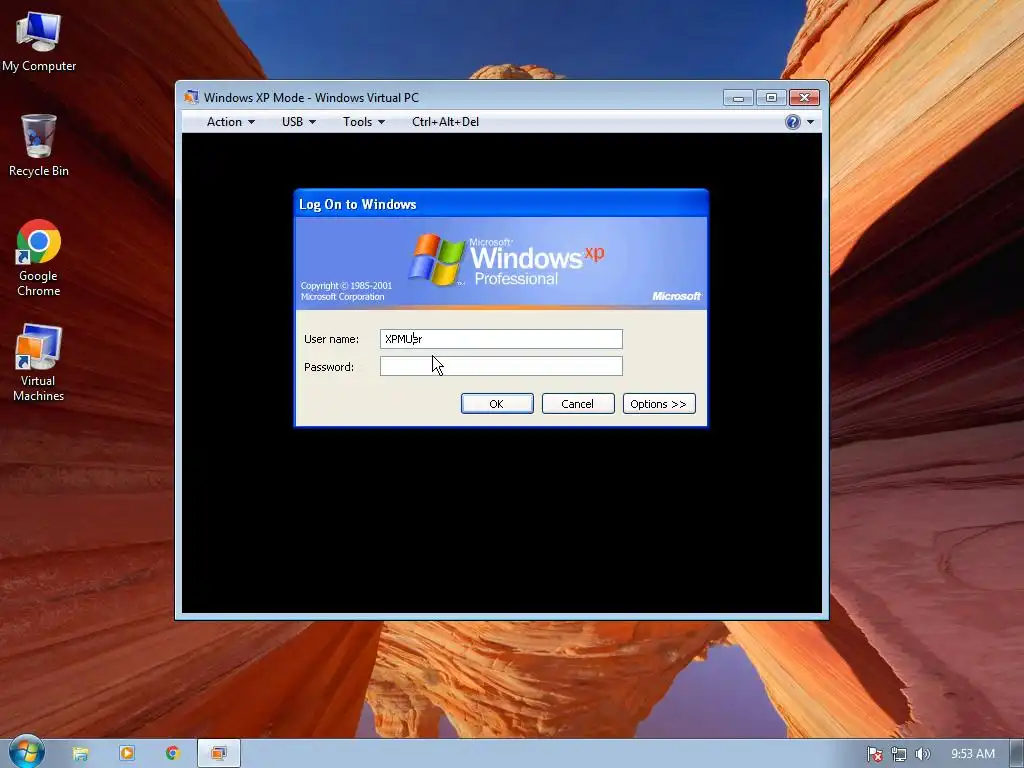Open the Tools menu
The height and width of the screenshot is (768, 1024).
tap(364, 122)
